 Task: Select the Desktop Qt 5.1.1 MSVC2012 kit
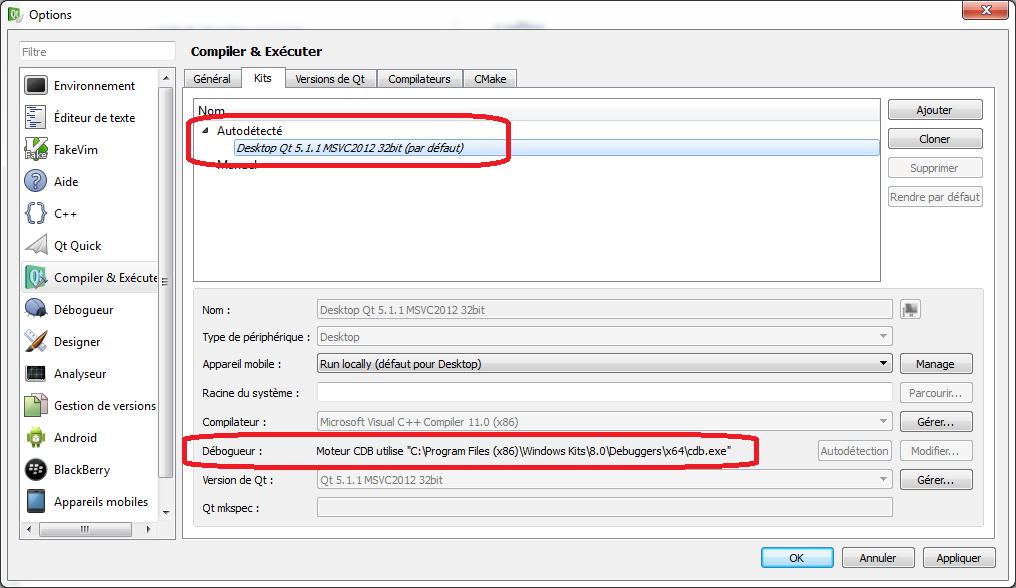click(x=350, y=148)
